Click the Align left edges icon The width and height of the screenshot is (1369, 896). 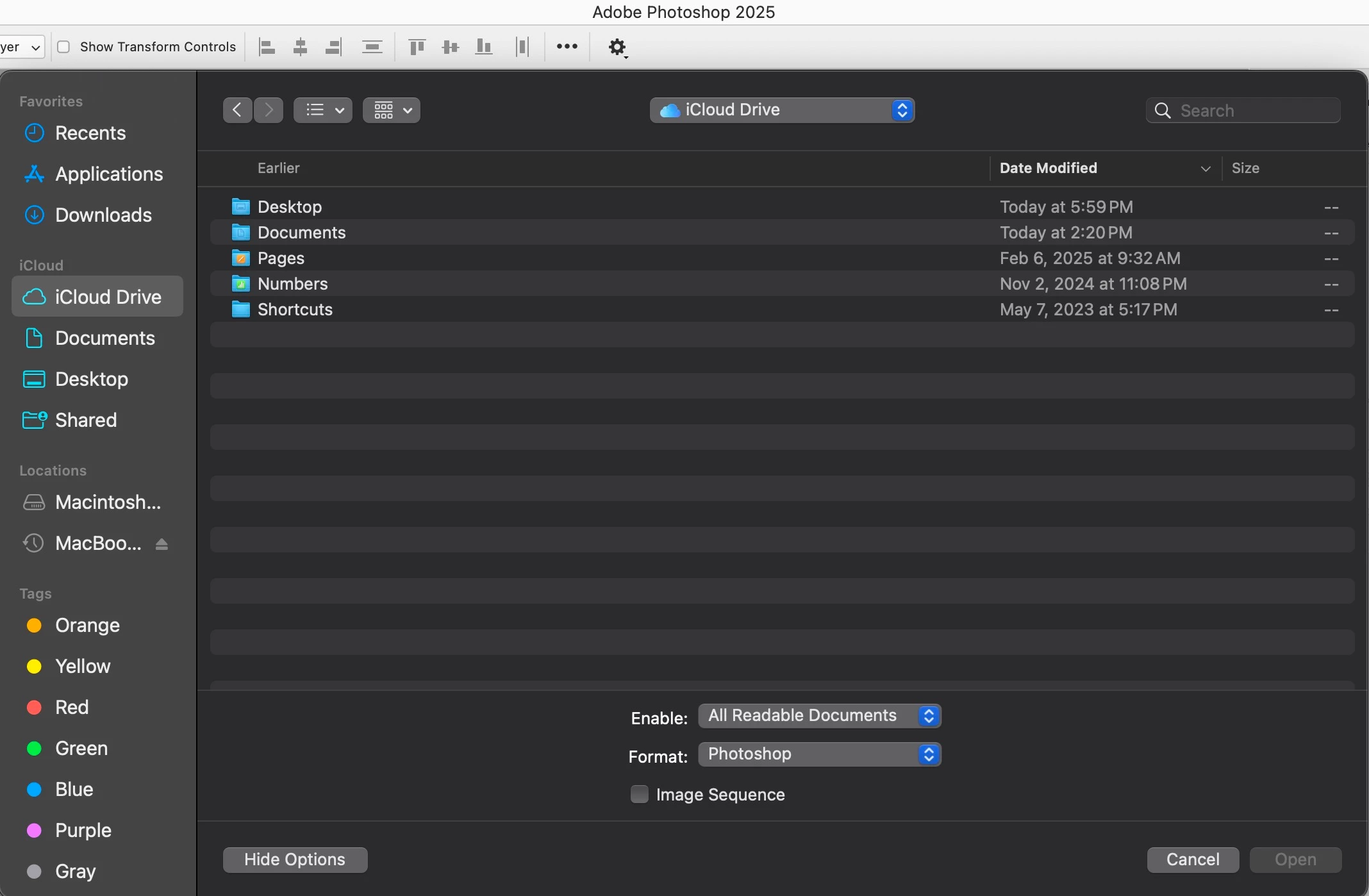[267, 47]
